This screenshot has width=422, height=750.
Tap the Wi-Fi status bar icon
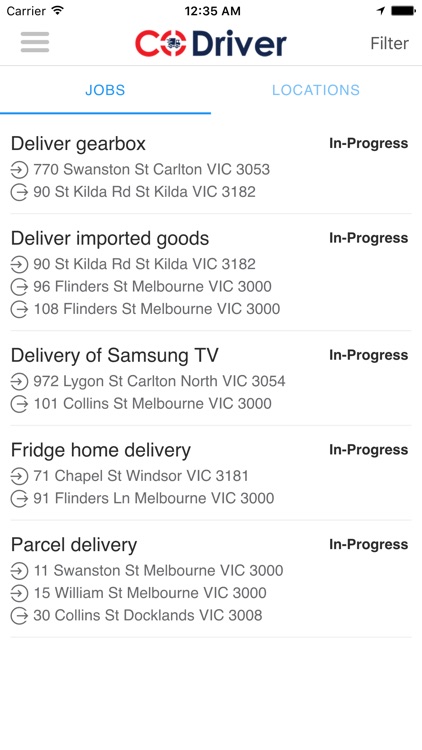pos(58,10)
